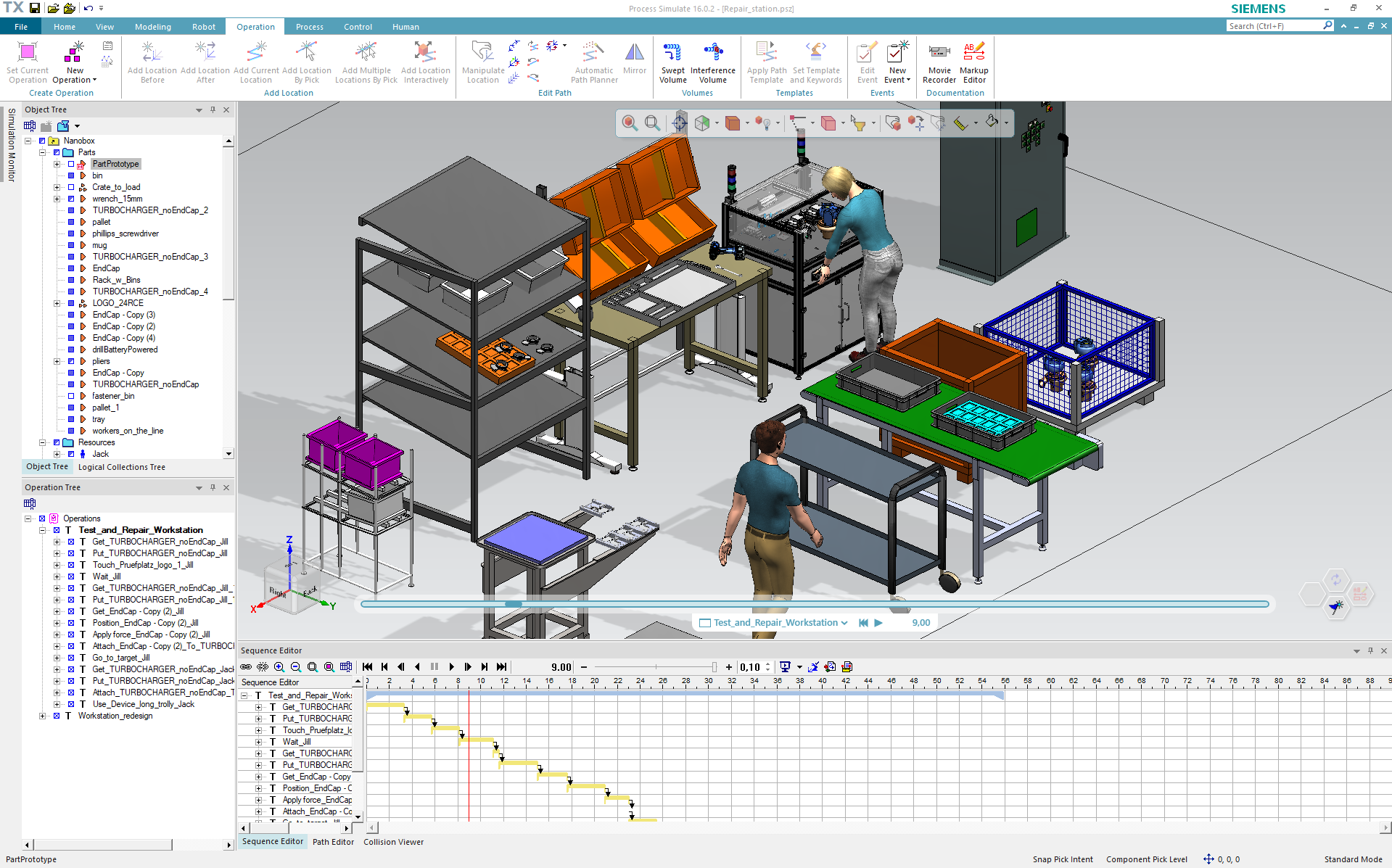Image resolution: width=1392 pixels, height=868 pixels.
Task: Launch the Markup Editor
Action: point(973,62)
